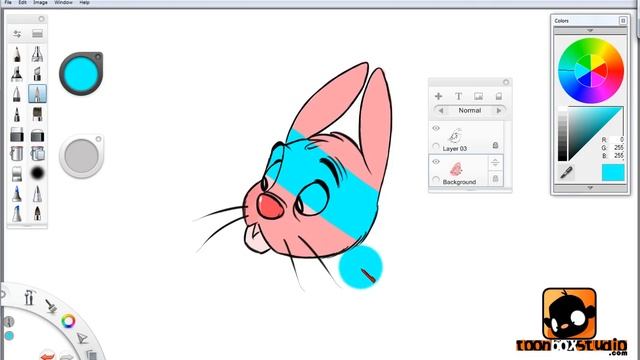Viewport: 640px width, 360px height.
Task: Switch to next blend mode with right arrow
Action: point(499,110)
